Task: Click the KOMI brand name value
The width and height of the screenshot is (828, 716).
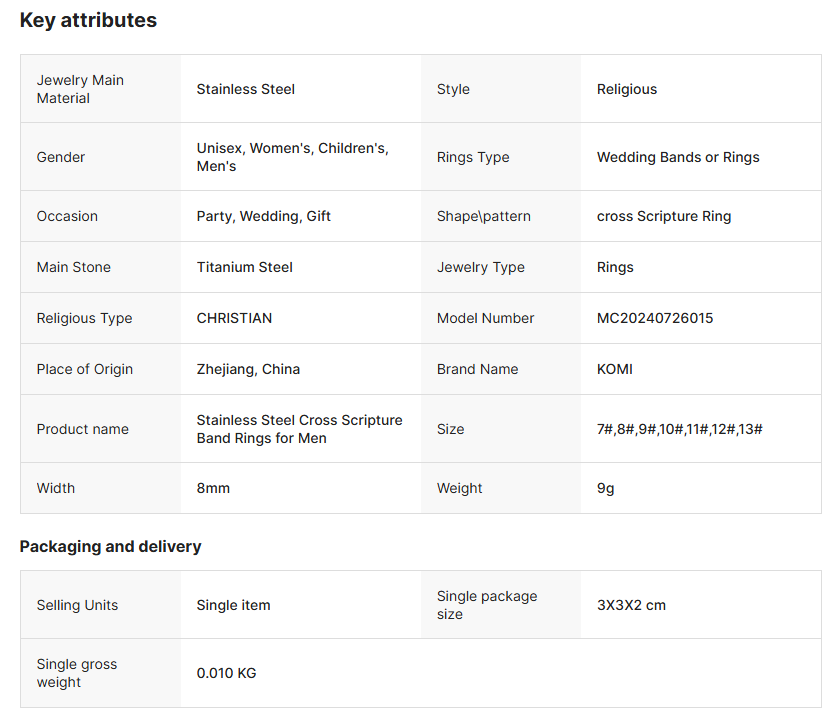Action: tap(614, 369)
